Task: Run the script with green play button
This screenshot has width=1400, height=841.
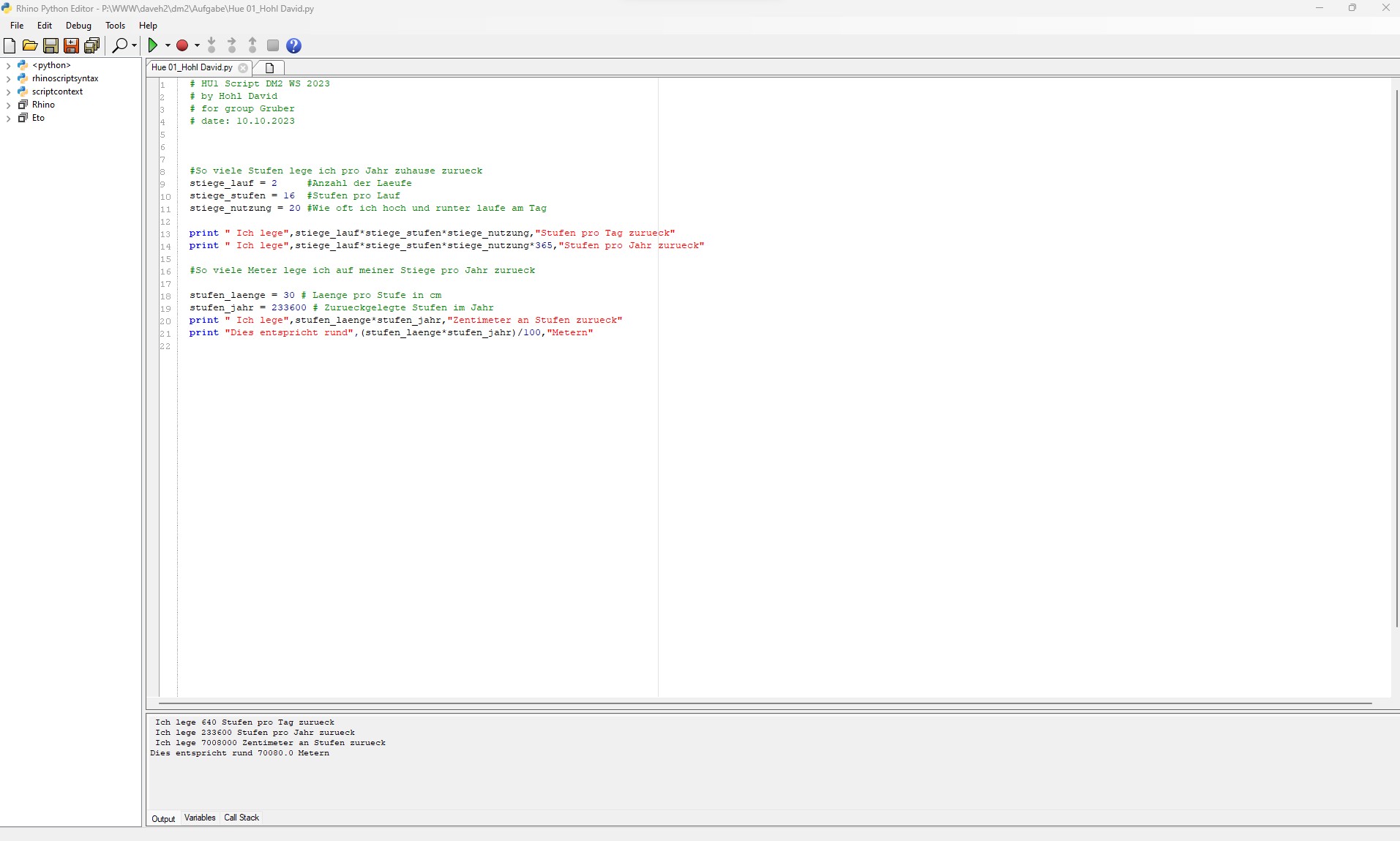Action: click(x=152, y=46)
